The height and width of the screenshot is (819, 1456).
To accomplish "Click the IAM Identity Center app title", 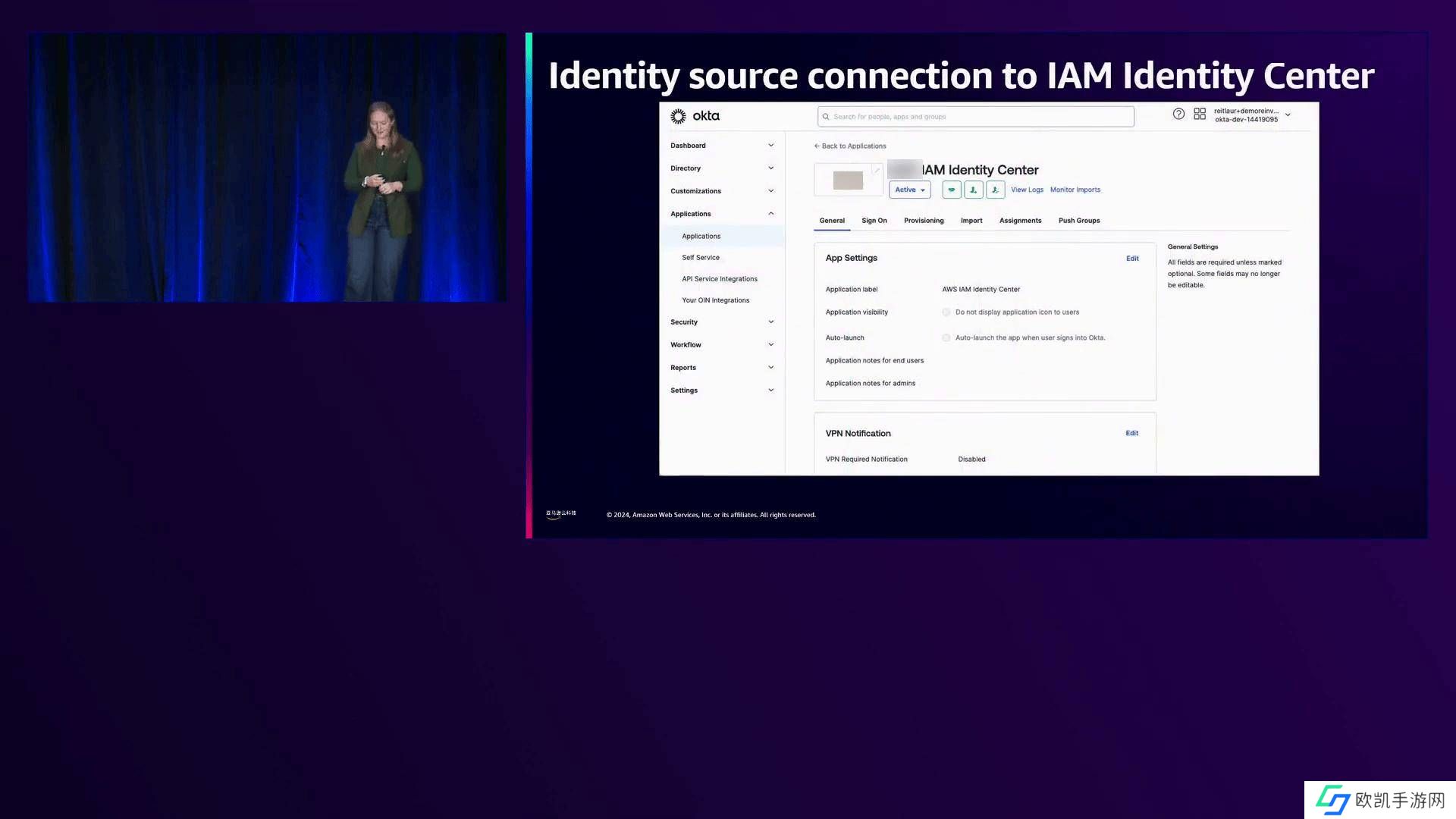I will pyautogui.click(x=981, y=170).
